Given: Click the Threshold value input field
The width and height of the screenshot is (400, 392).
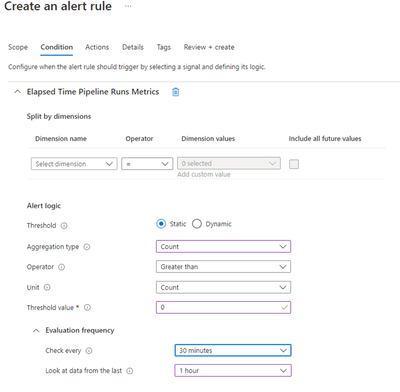Looking at the screenshot, I should click(223, 307).
